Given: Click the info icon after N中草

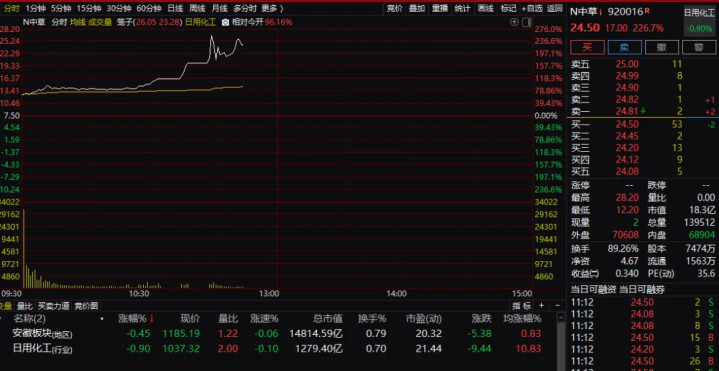Looking at the screenshot, I should (x=601, y=13).
